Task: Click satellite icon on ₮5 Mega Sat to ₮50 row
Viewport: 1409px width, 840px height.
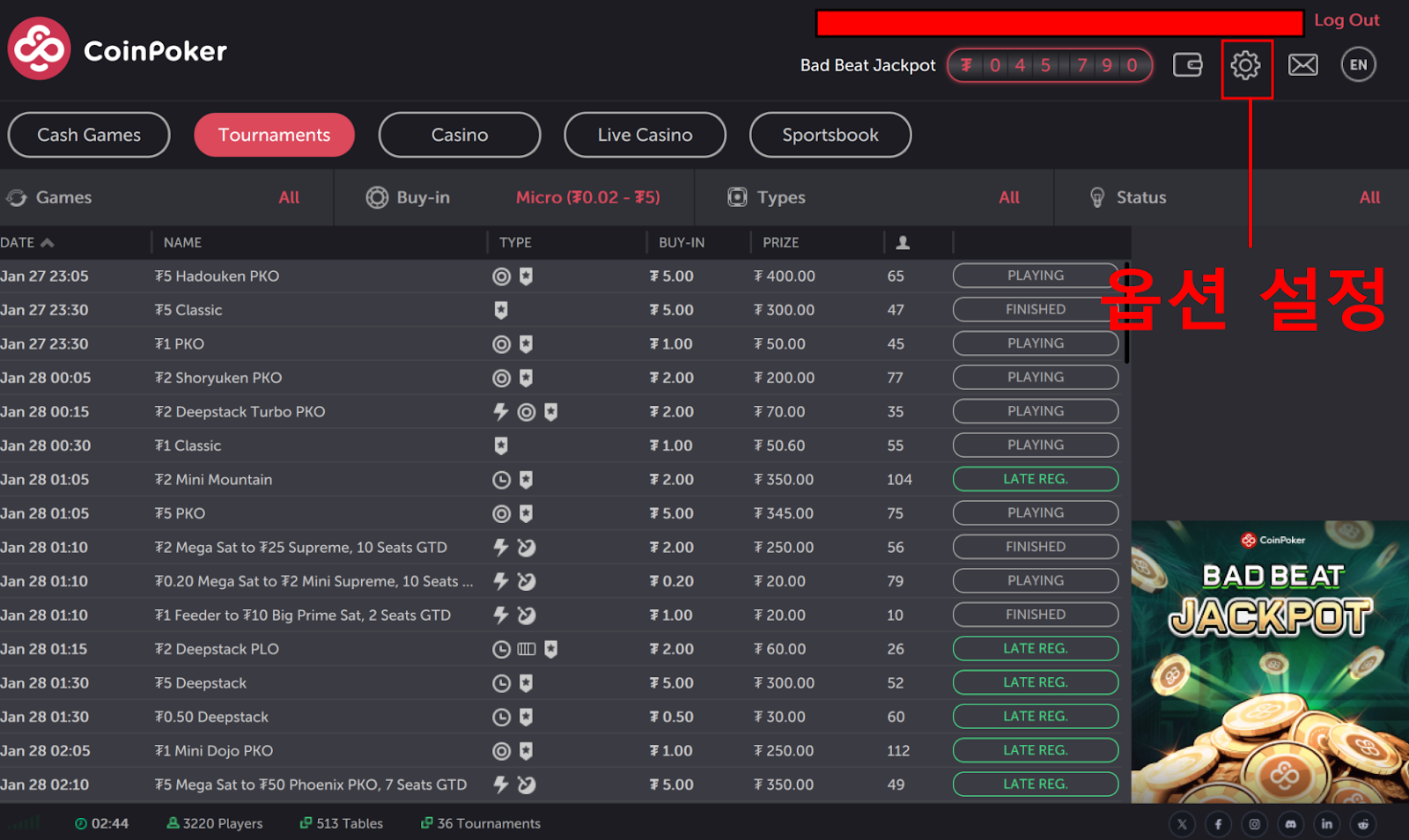Action: point(527,785)
